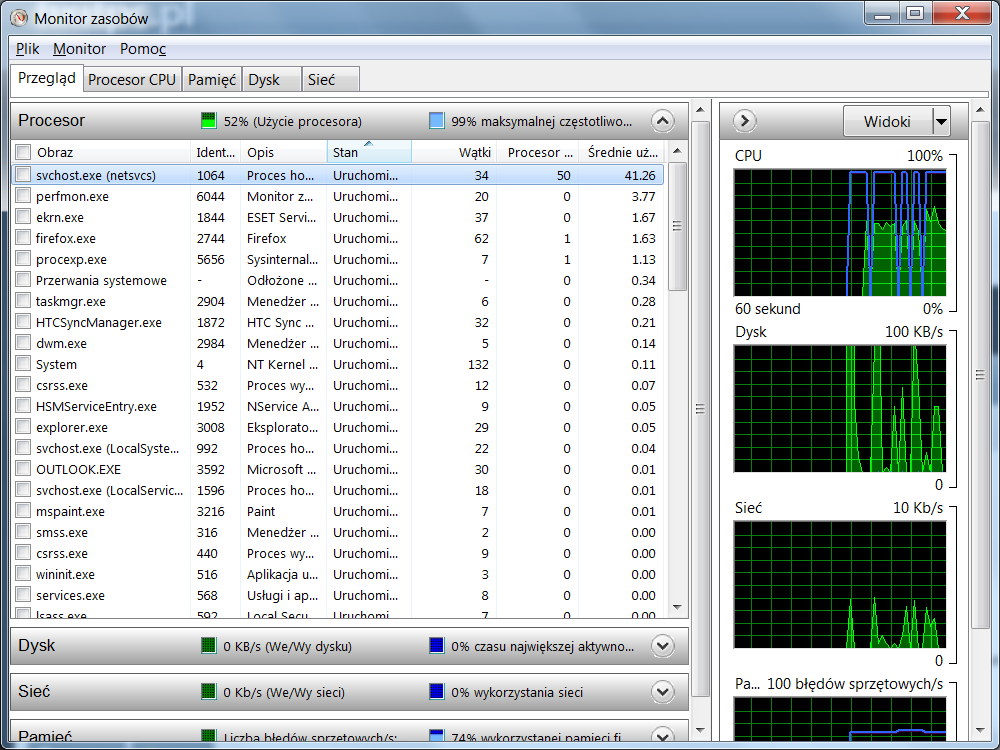Click the Dysk section header bar
Screen dimensions: 1000x750
349,645
